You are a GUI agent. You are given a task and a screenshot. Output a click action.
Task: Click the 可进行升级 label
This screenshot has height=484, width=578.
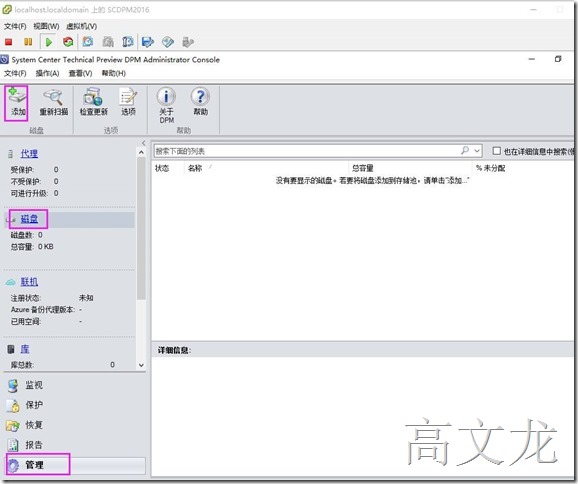coord(29,193)
